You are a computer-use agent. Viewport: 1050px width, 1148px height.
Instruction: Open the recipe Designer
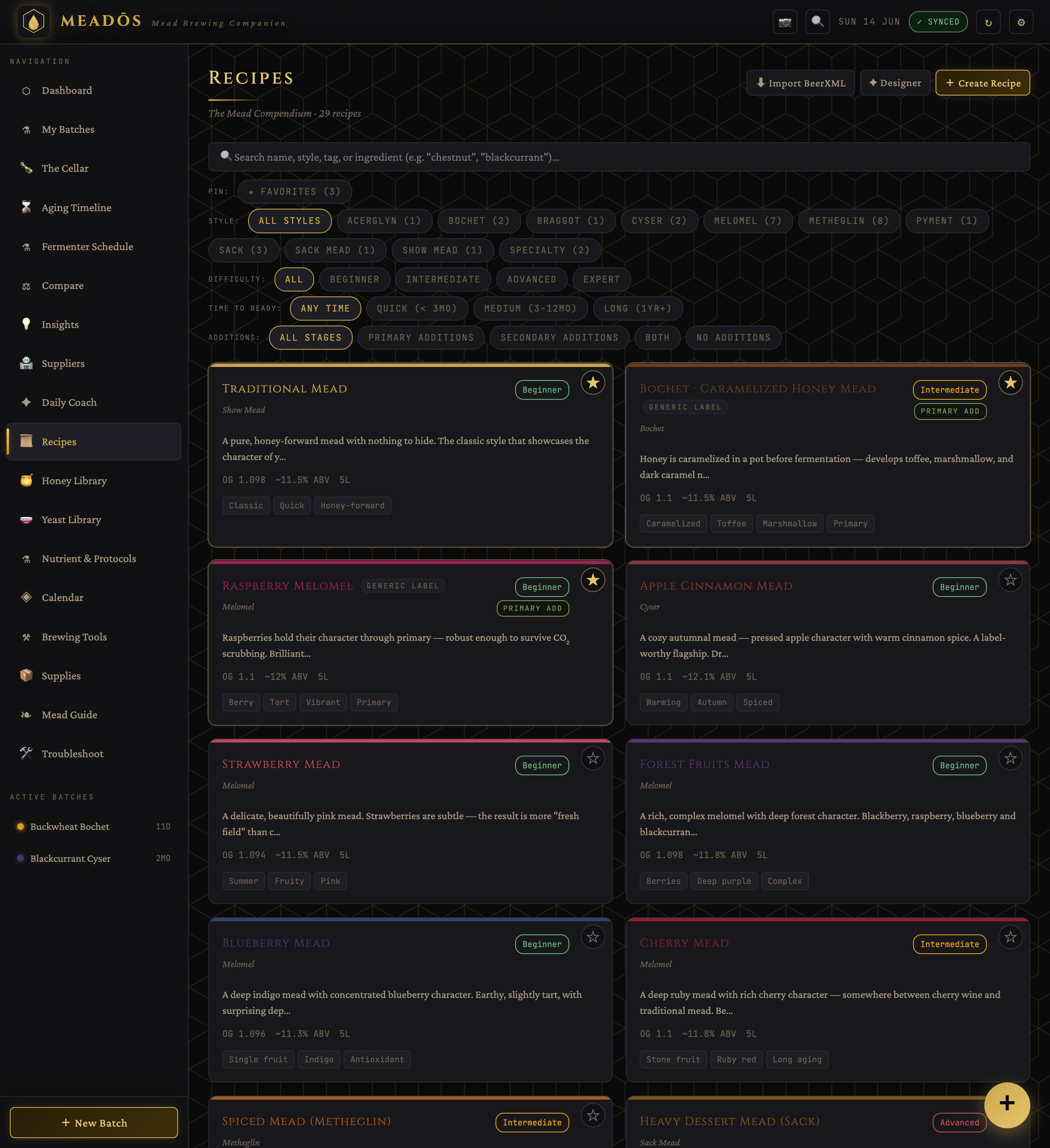[895, 82]
